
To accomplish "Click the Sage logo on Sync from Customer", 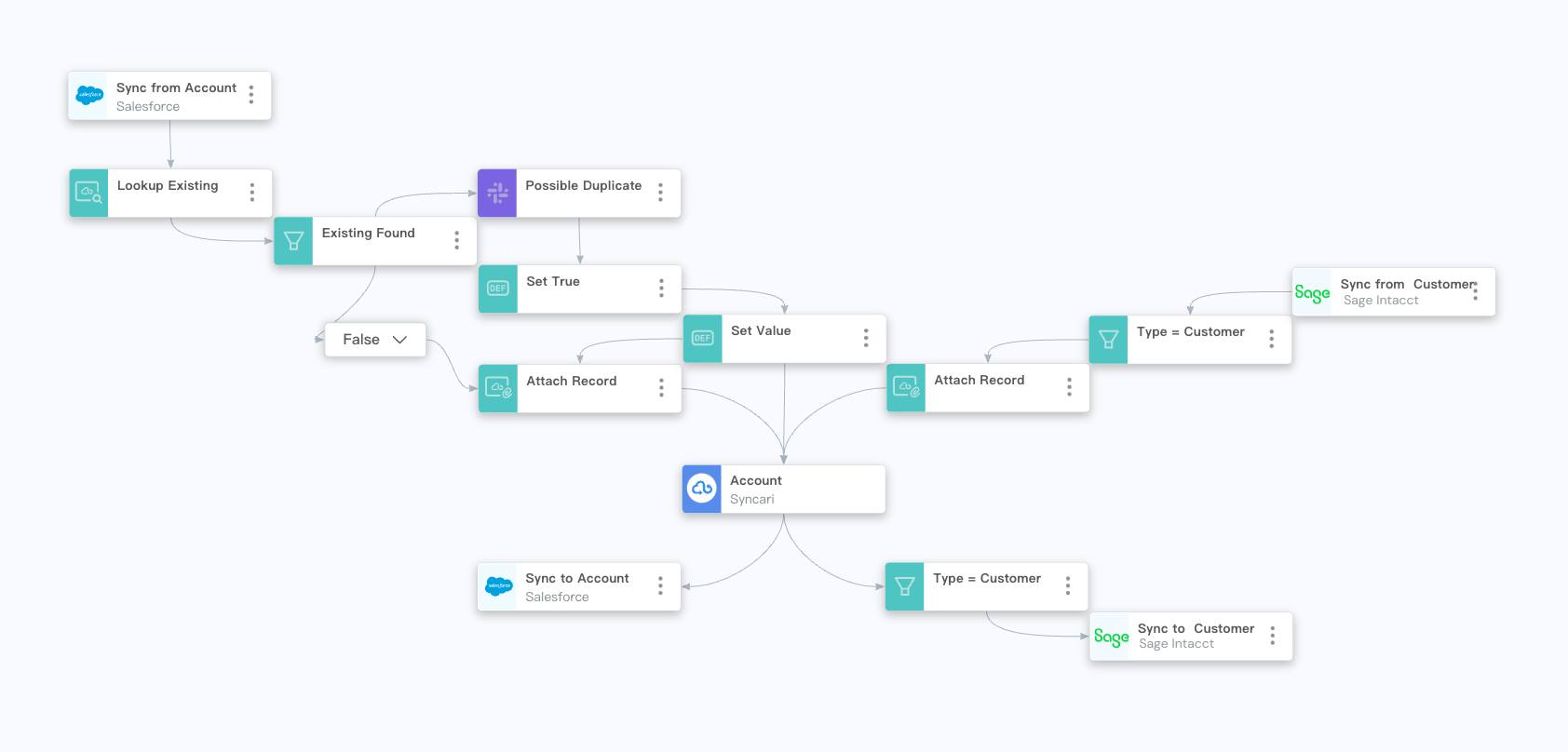I will (1312, 292).
